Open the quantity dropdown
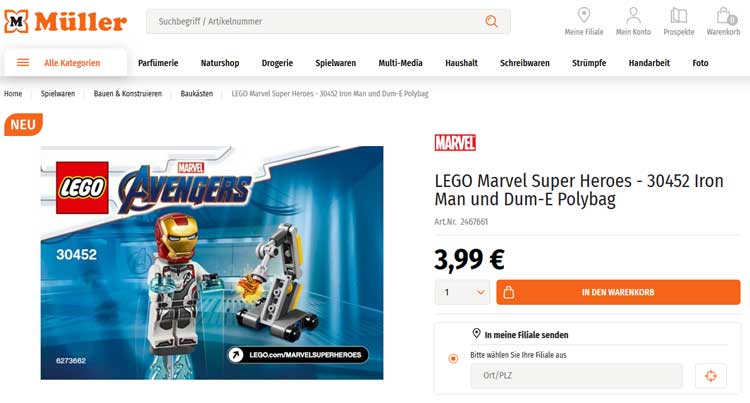Image resolution: width=750 pixels, height=403 pixels. 462,292
